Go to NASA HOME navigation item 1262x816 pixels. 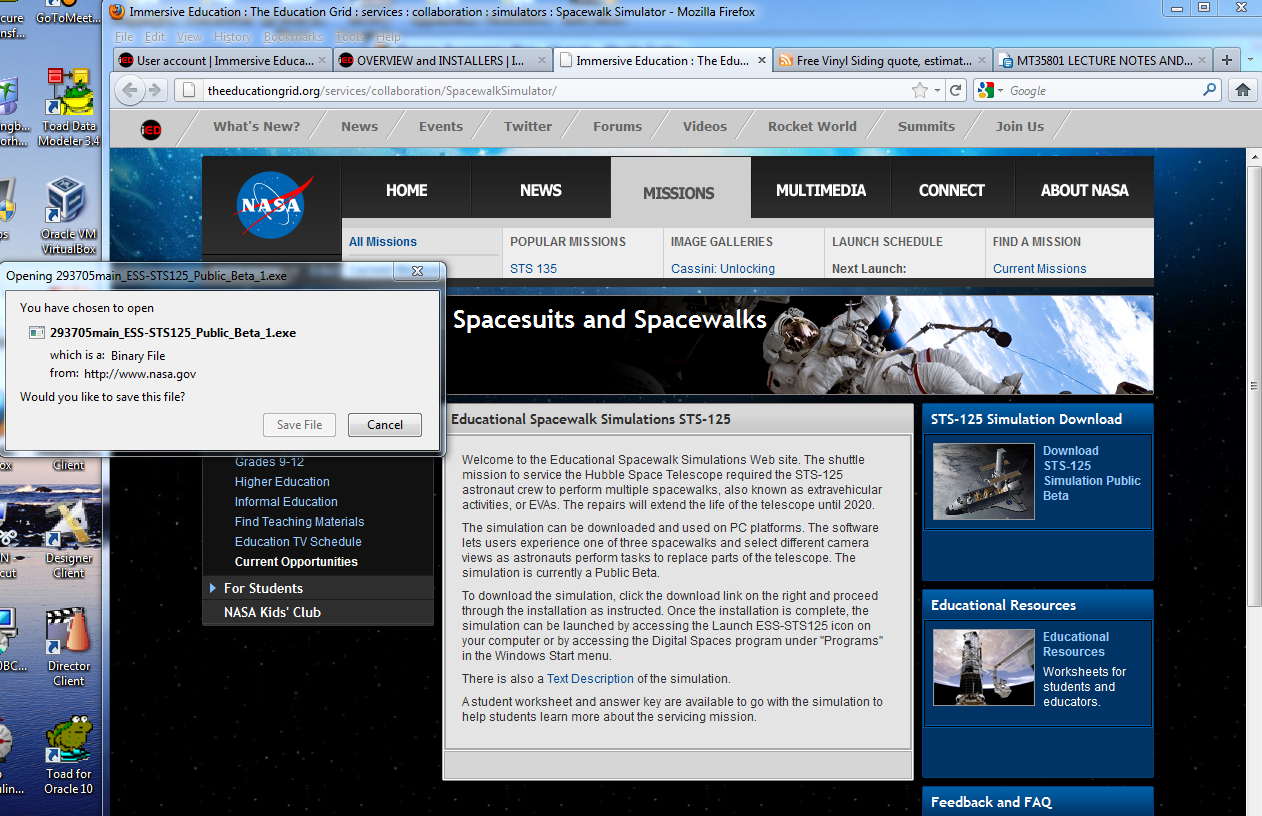pos(406,190)
